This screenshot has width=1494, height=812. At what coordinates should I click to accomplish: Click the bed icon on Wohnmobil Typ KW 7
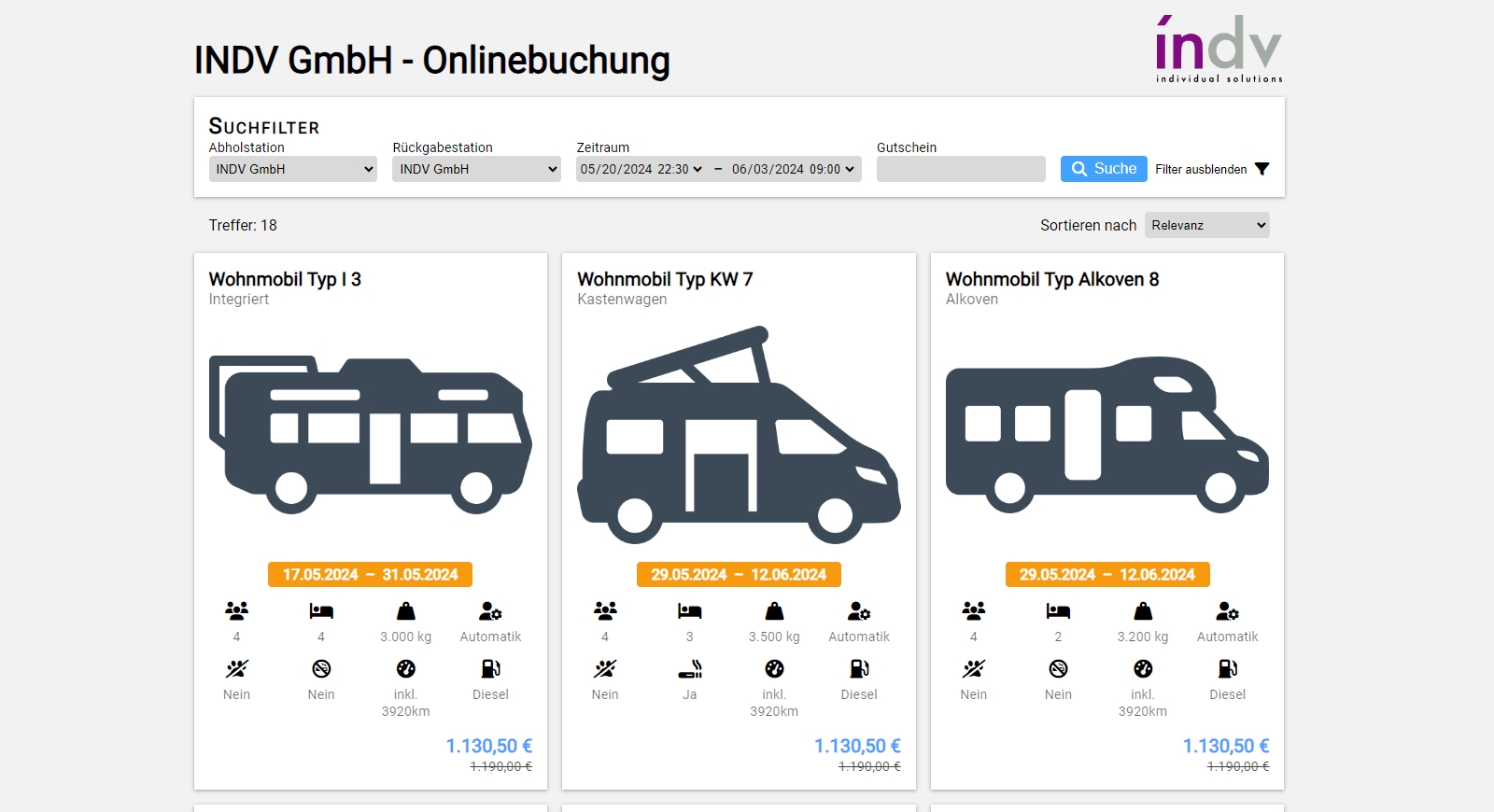click(689, 611)
